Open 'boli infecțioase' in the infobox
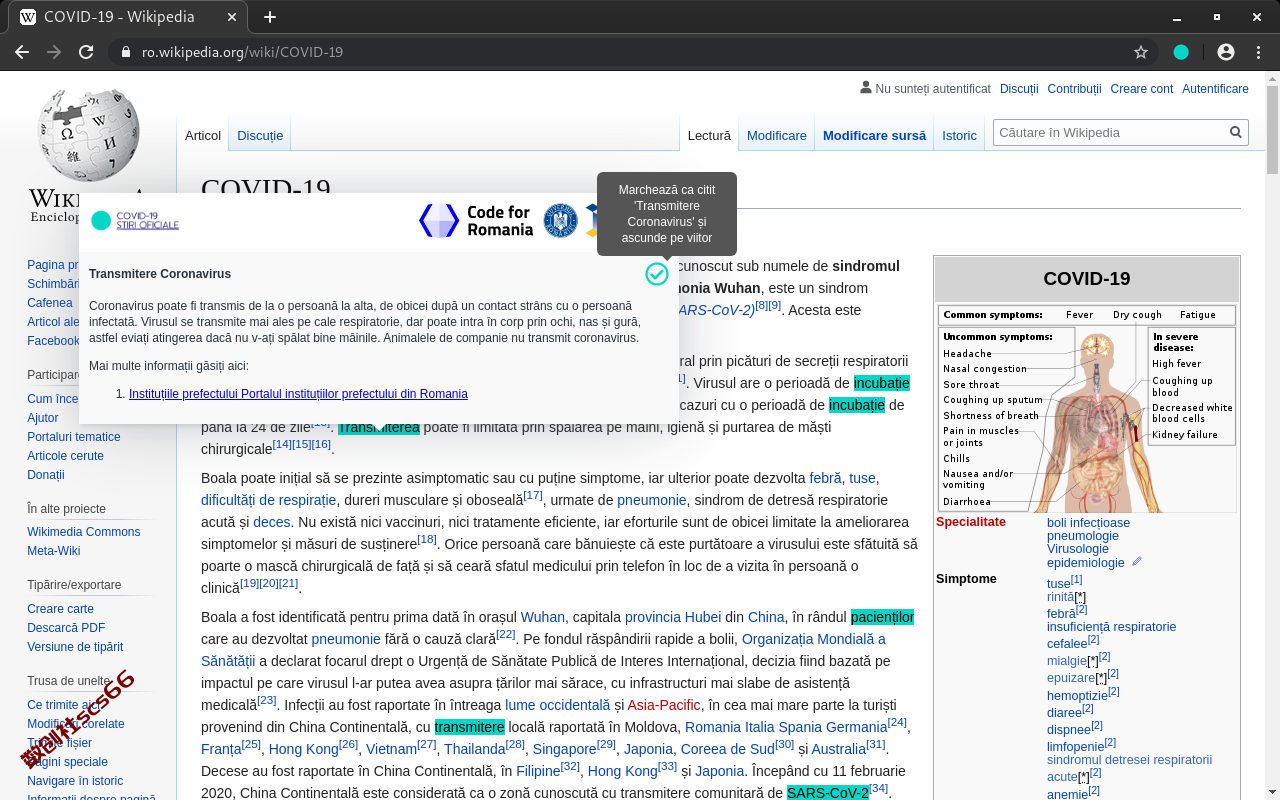The image size is (1280, 800). [1088, 523]
